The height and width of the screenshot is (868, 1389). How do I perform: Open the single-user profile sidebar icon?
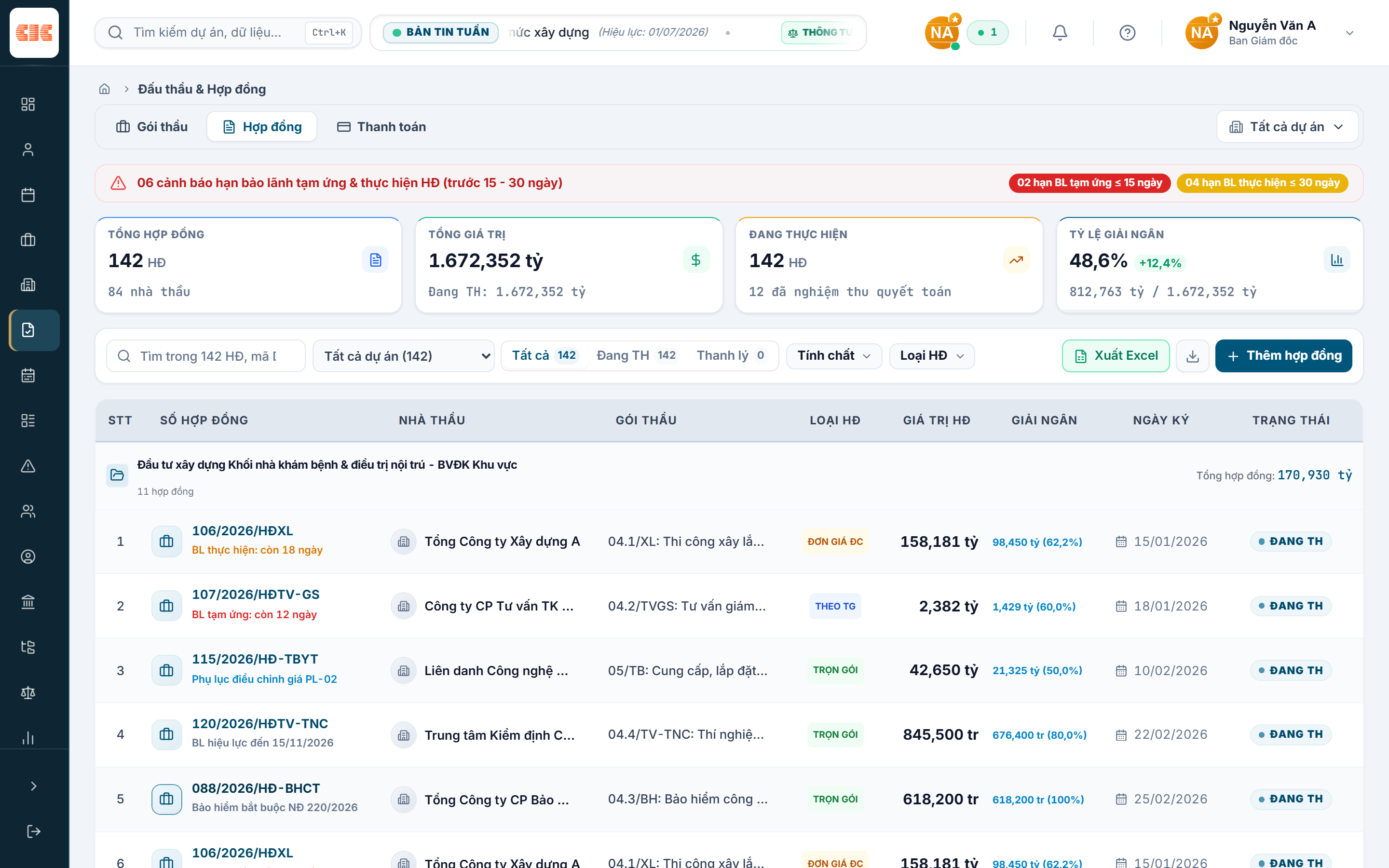click(x=28, y=149)
